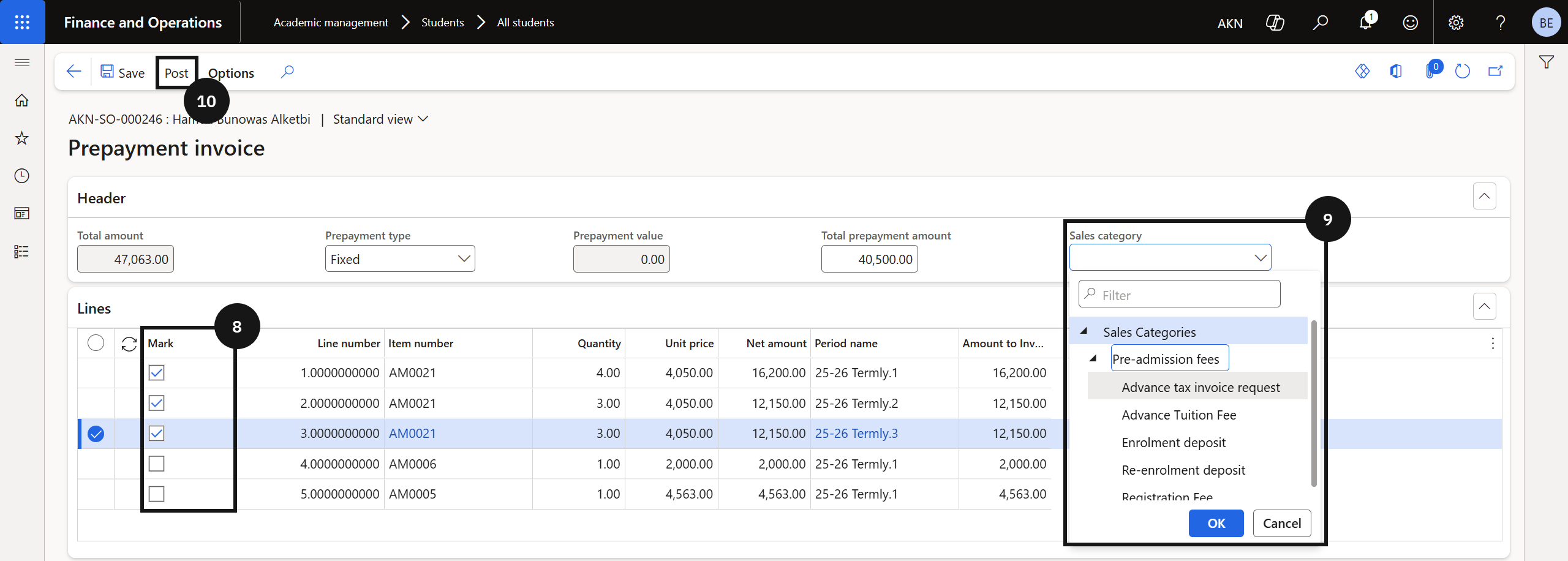Select Re-enrolment deposit category
Image resolution: width=1568 pixels, height=561 pixels.
(1183, 470)
